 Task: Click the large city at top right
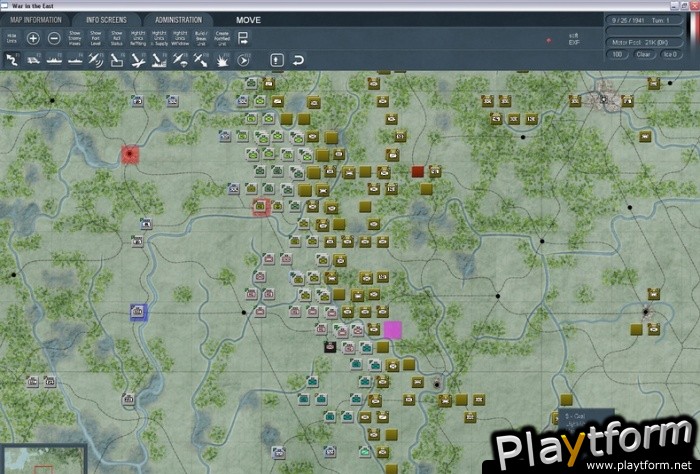[x=604, y=98]
